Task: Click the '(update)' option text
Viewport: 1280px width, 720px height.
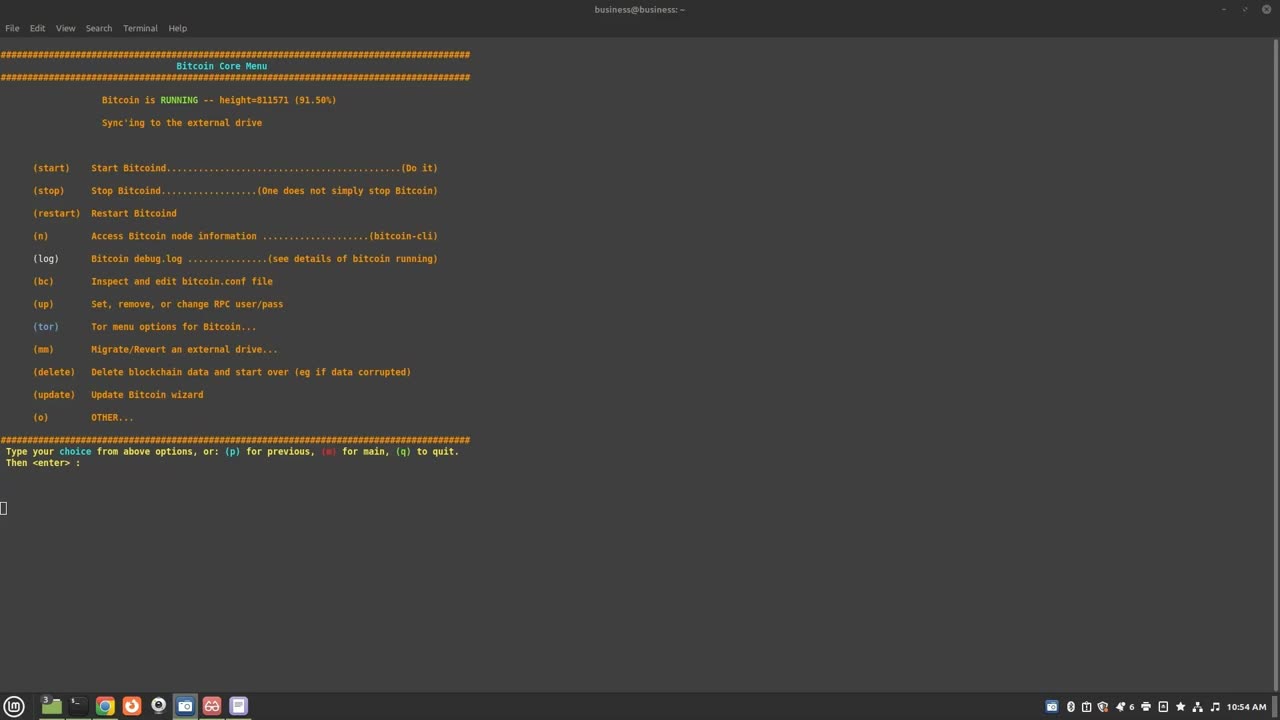Action: click(x=54, y=395)
